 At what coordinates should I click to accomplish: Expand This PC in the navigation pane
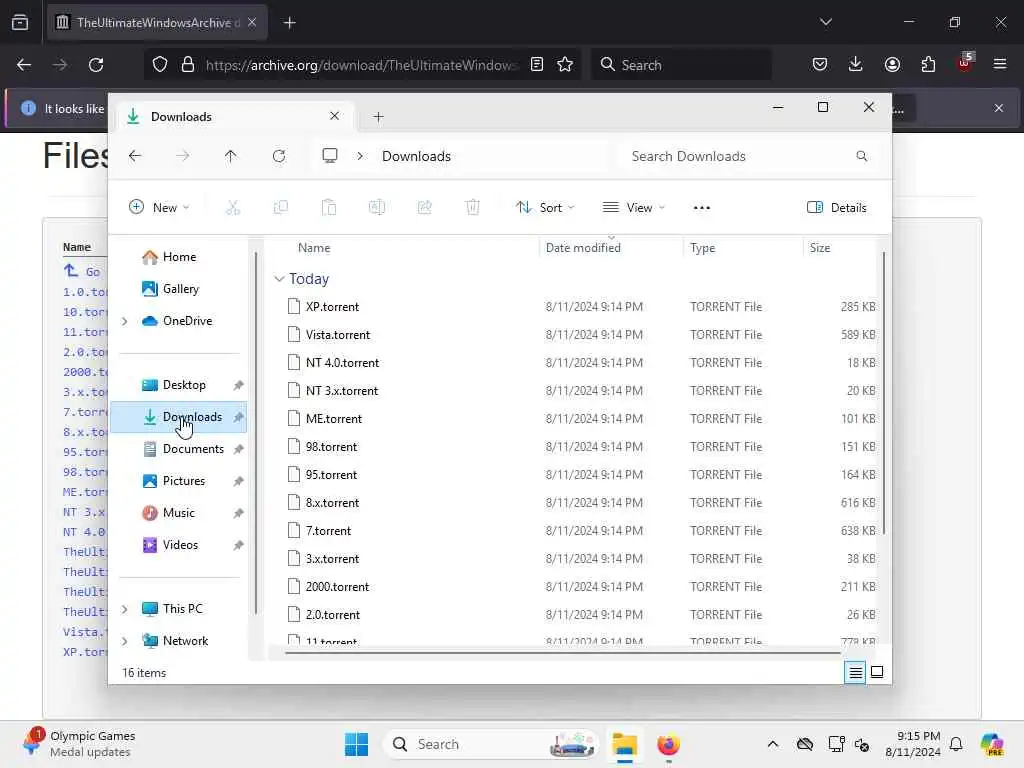pyautogui.click(x=124, y=609)
